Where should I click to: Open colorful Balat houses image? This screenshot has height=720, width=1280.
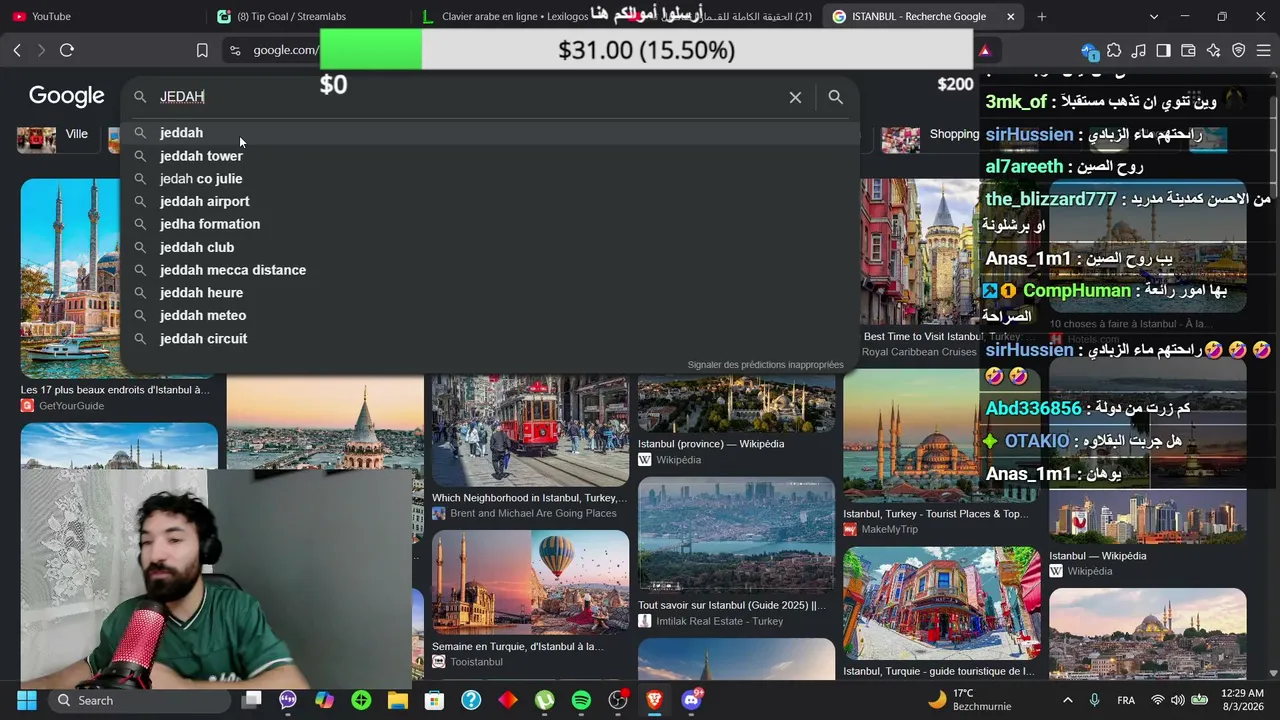click(x=941, y=604)
